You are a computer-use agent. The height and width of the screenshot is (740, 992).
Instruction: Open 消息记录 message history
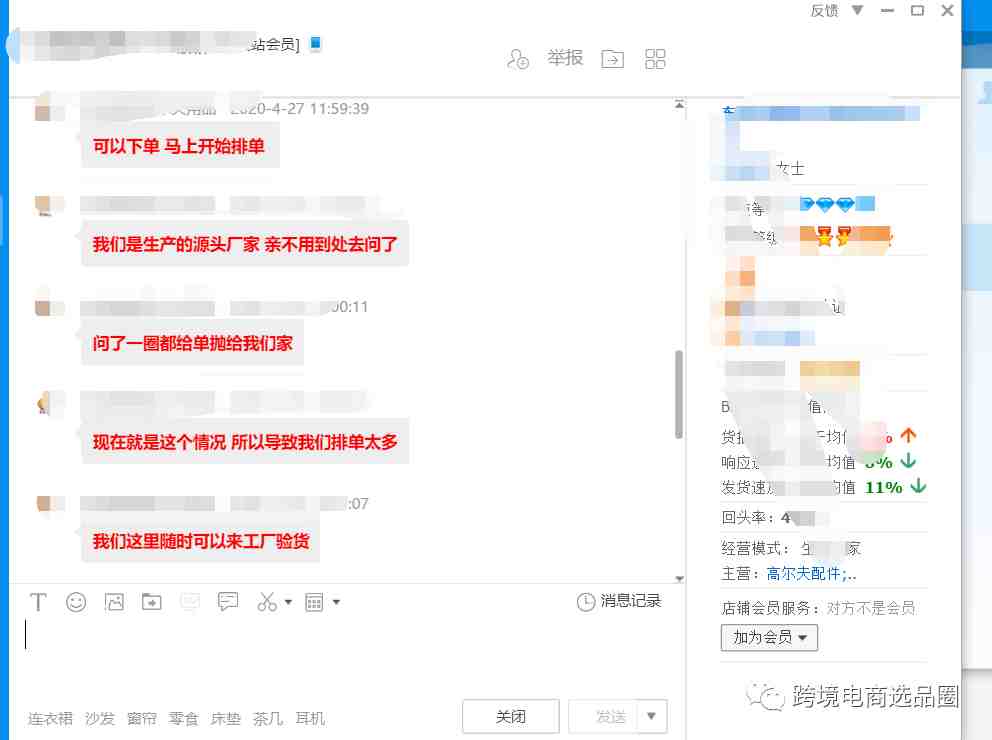tap(619, 601)
